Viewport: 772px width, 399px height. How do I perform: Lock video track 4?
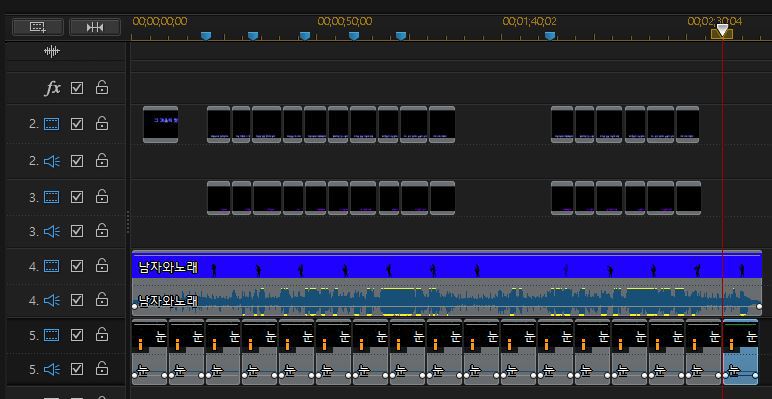[x=102, y=266]
